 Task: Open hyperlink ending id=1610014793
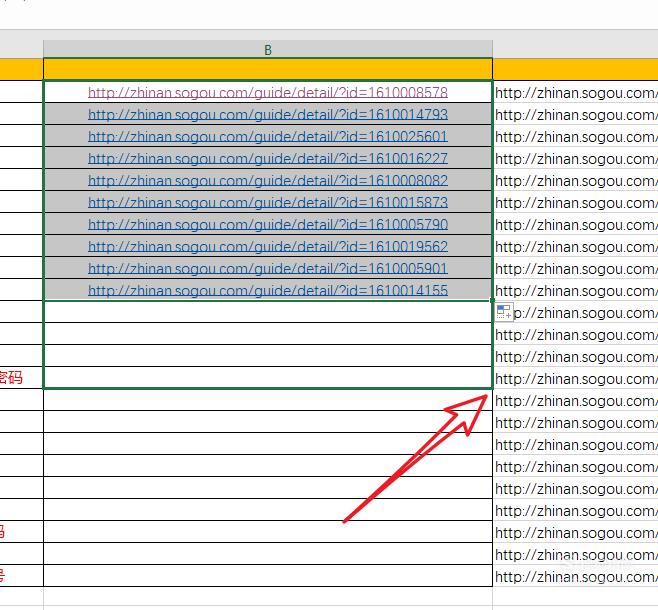(268, 114)
